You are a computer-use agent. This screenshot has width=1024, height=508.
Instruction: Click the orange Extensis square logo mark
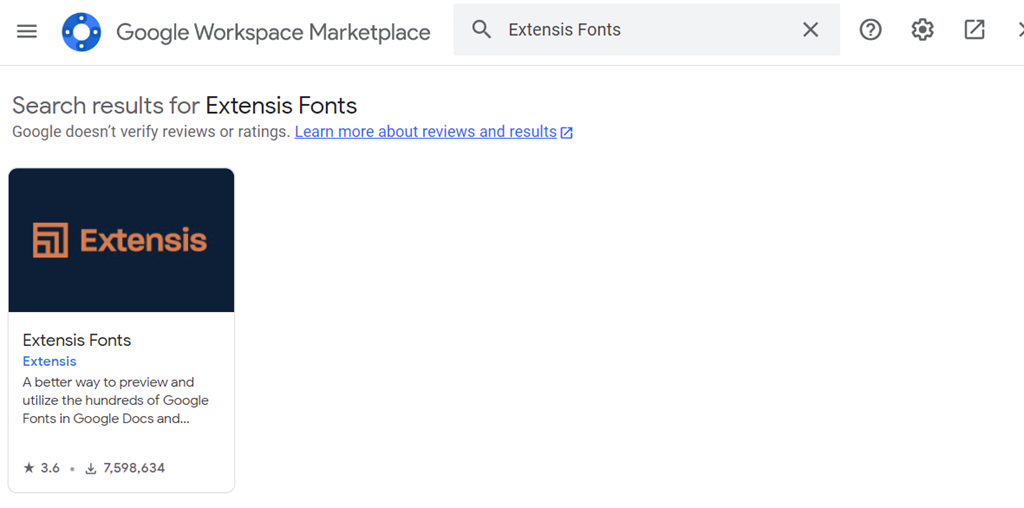[x=50, y=240]
